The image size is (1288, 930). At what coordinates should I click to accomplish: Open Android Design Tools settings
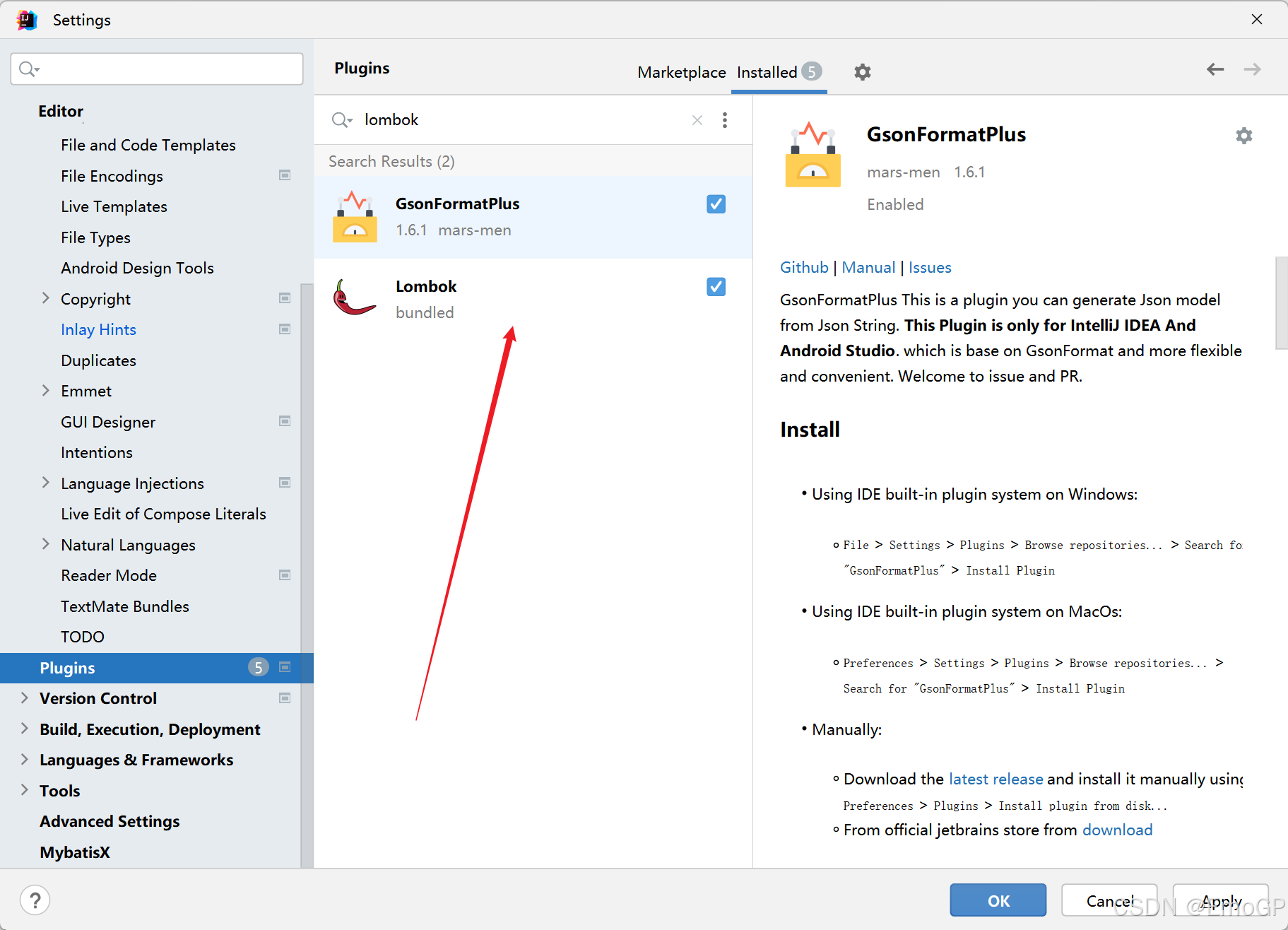(x=137, y=268)
